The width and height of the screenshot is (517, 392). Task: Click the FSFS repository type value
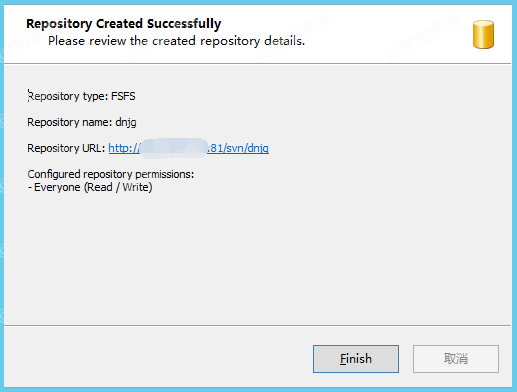[123, 96]
